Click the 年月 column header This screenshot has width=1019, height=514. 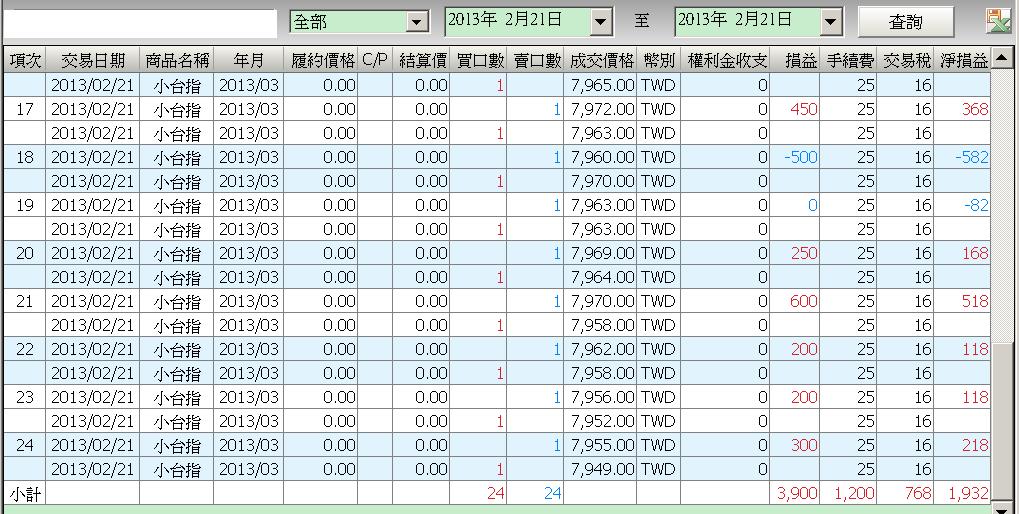coord(248,60)
